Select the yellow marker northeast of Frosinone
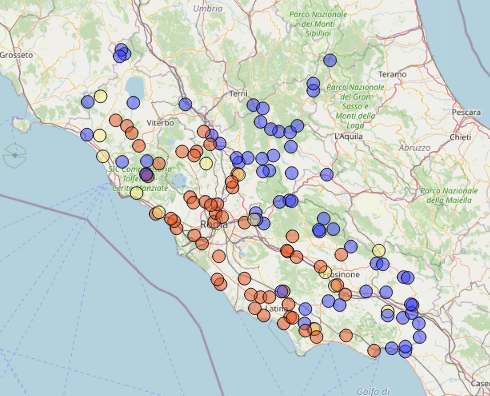 coord(379,250)
